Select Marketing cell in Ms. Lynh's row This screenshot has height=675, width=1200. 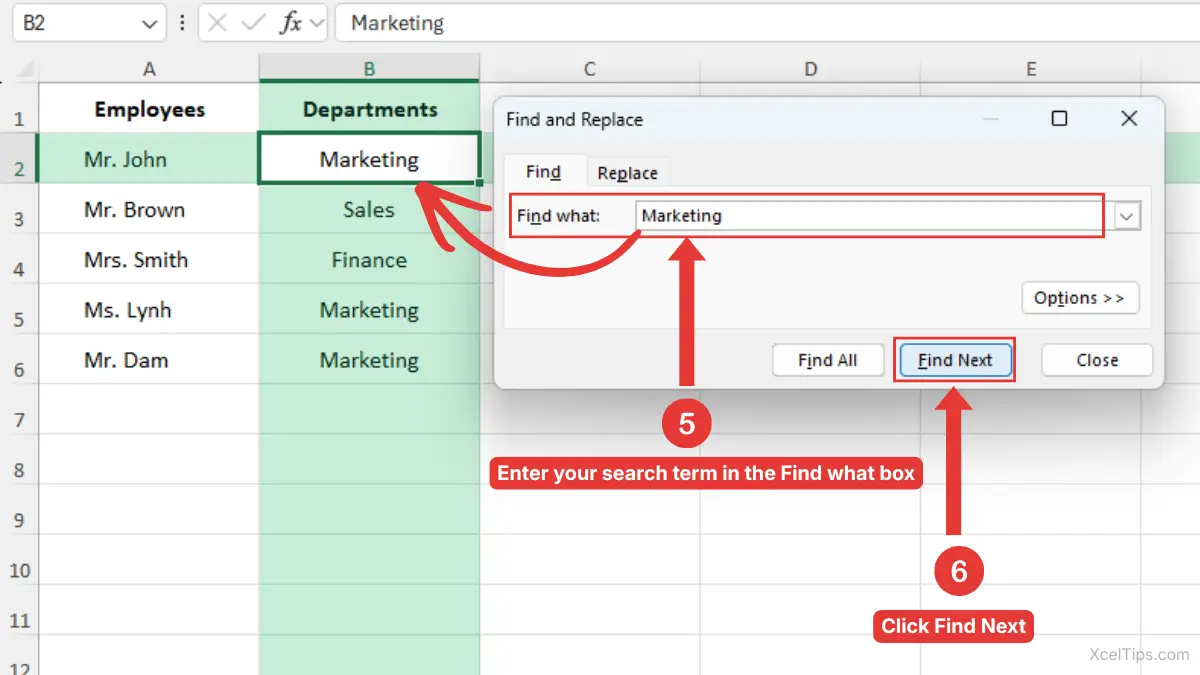[370, 310]
